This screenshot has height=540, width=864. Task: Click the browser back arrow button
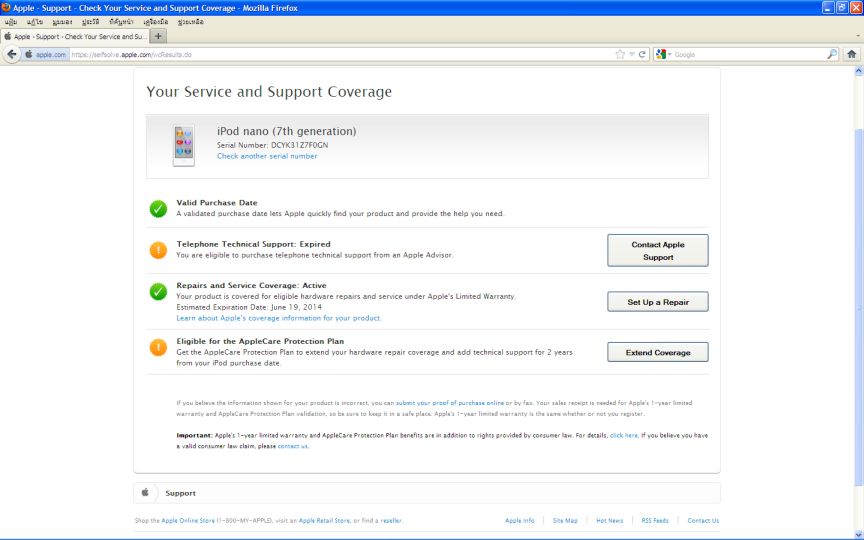click(x=12, y=54)
